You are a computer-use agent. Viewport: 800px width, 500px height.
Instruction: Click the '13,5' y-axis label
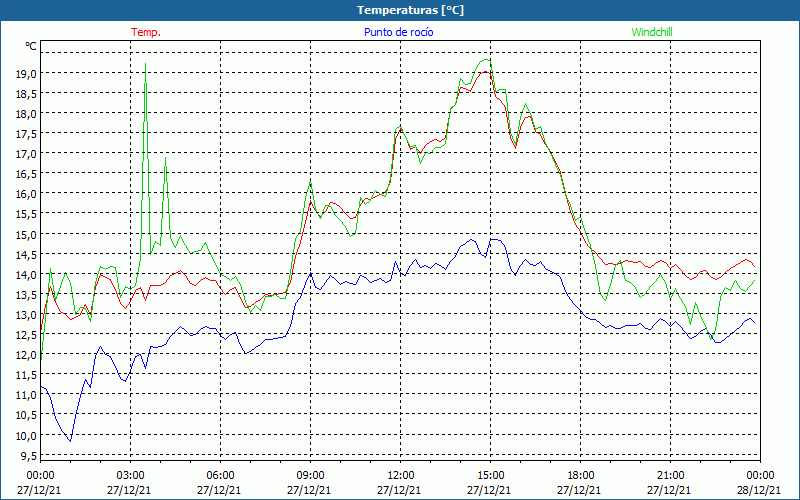point(27,294)
